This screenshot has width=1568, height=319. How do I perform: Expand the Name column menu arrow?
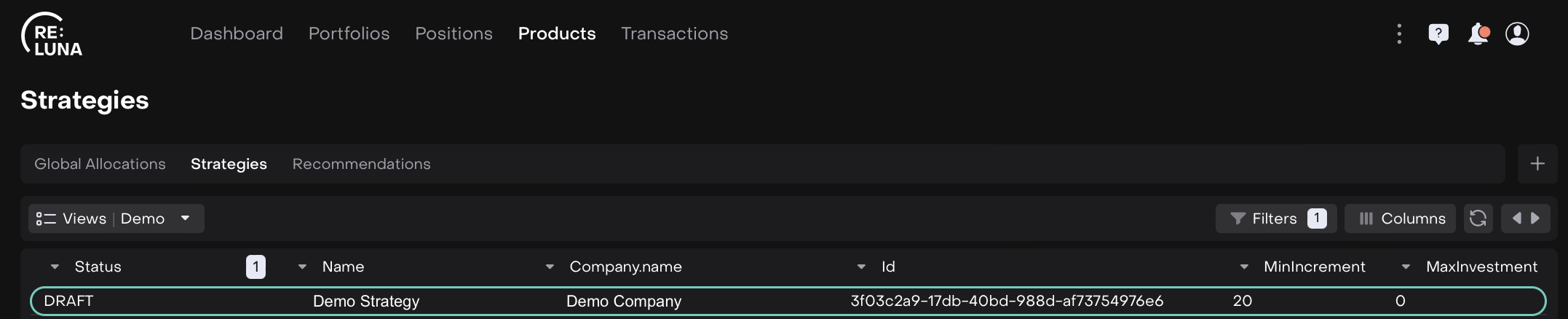(x=302, y=267)
